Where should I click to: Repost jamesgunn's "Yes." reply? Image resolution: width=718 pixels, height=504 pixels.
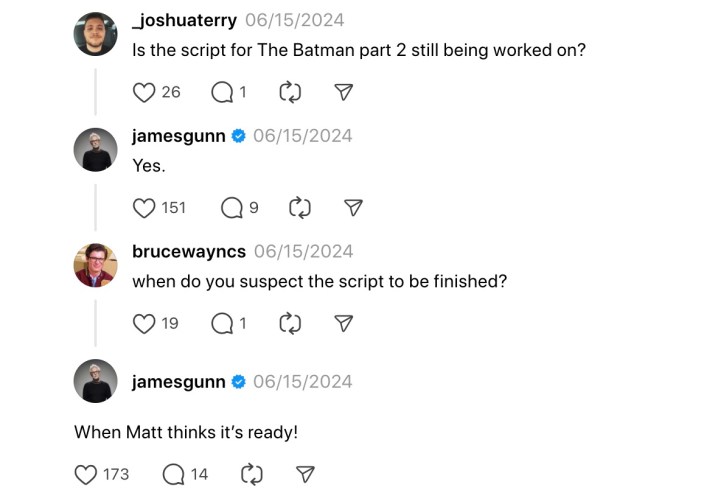(x=299, y=208)
